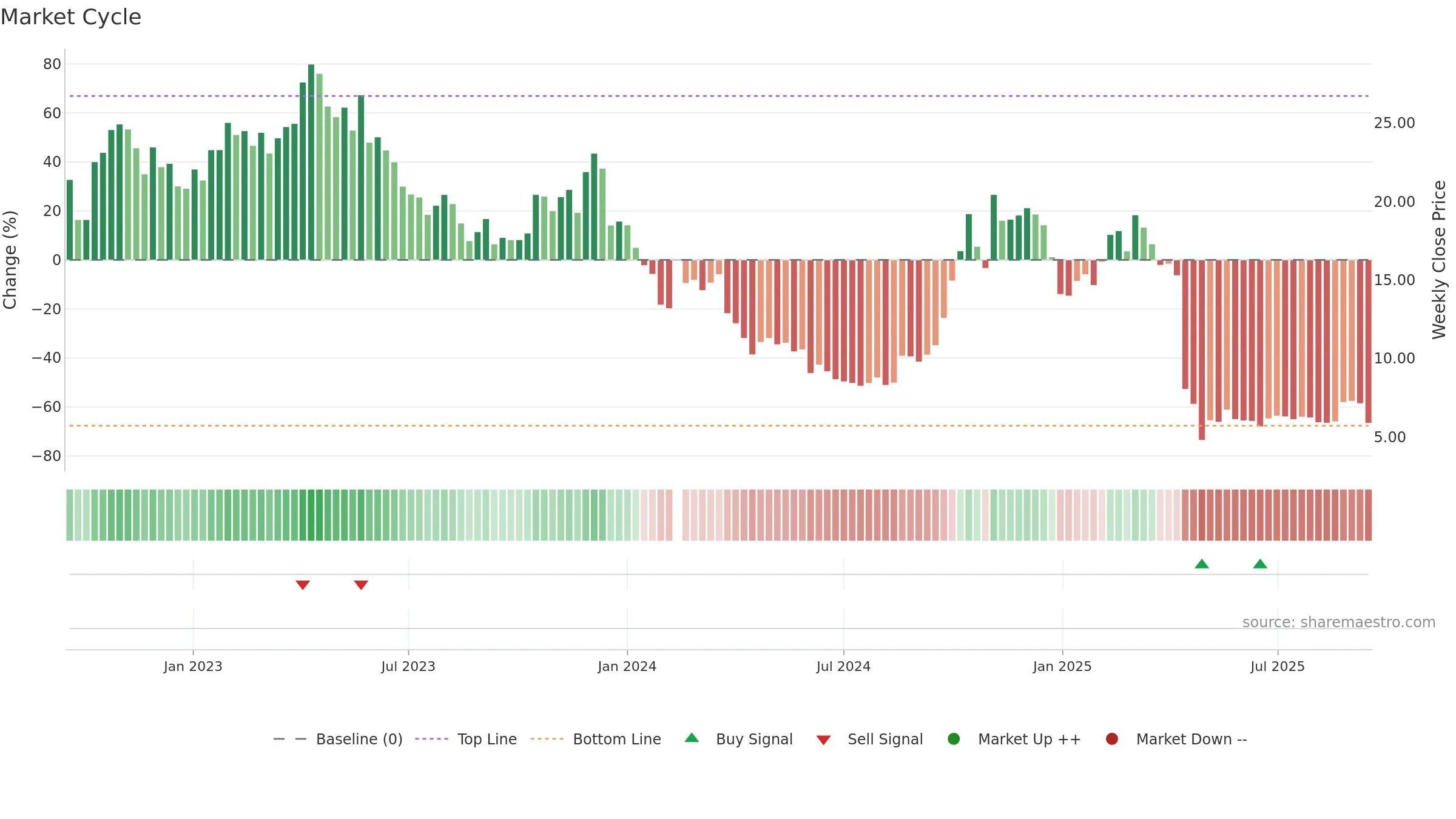Click the Jul 2025 axis label
1456x819 pixels.
tap(1278, 667)
